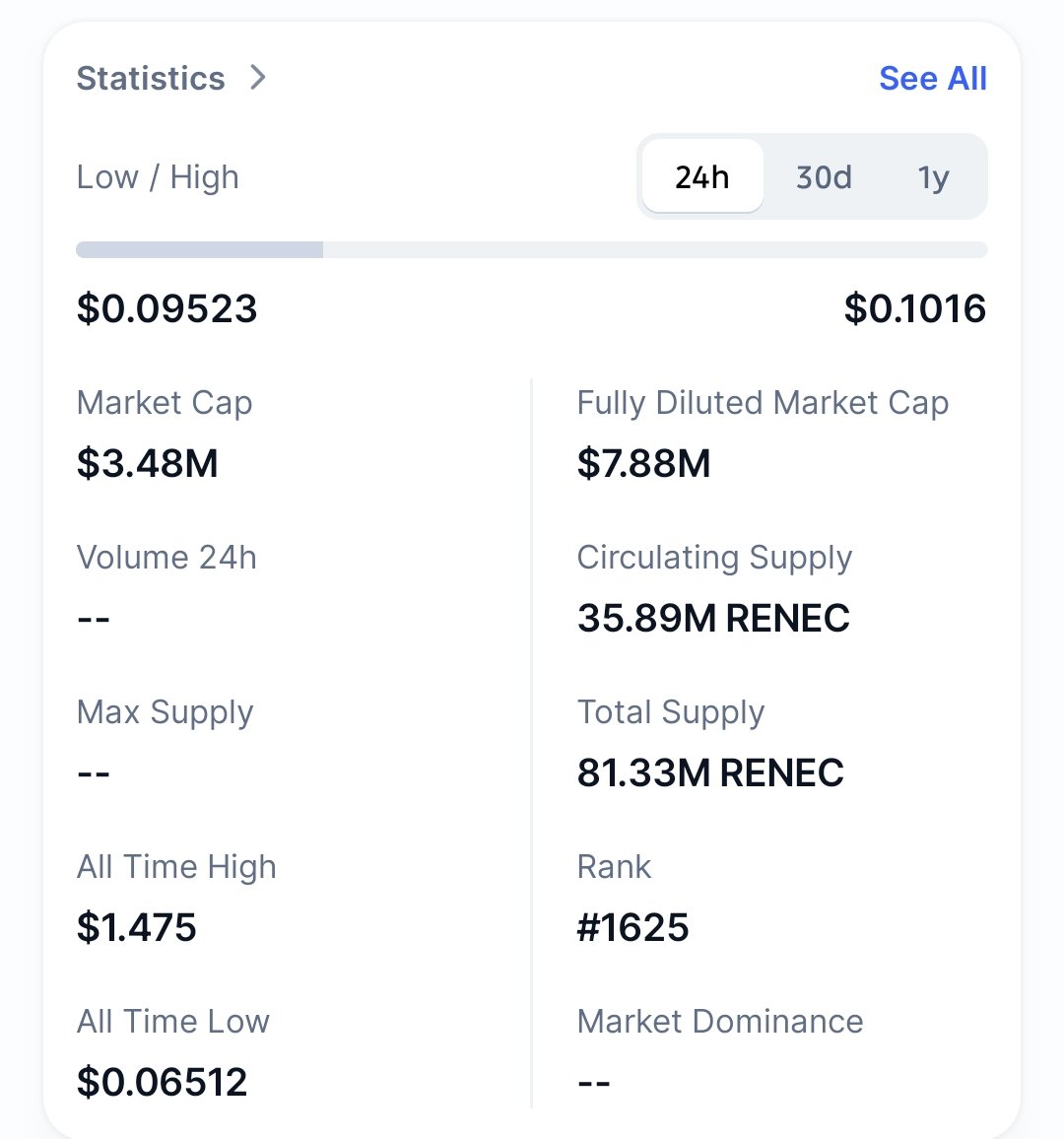This screenshot has width=1064, height=1139.
Task: Click the Rank value #1625
Action: click(x=632, y=927)
